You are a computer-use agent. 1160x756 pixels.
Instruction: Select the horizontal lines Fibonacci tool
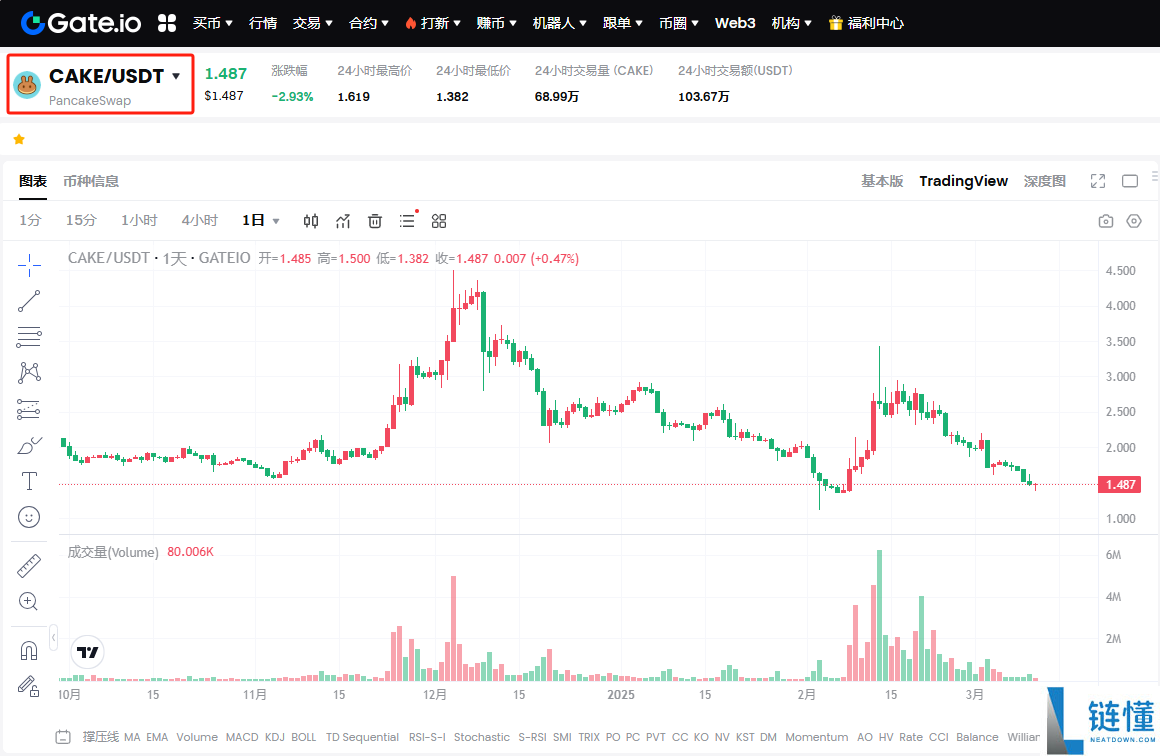click(x=29, y=337)
